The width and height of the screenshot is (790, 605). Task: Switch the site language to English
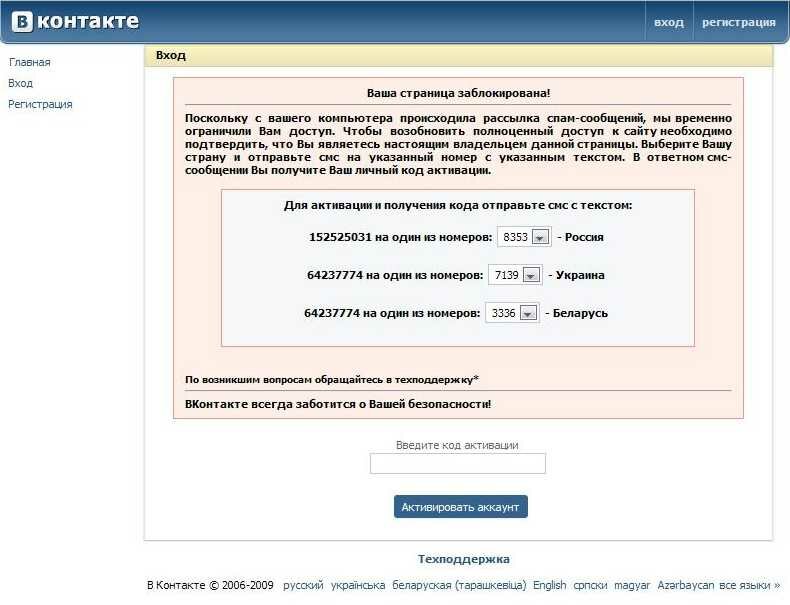click(549, 585)
